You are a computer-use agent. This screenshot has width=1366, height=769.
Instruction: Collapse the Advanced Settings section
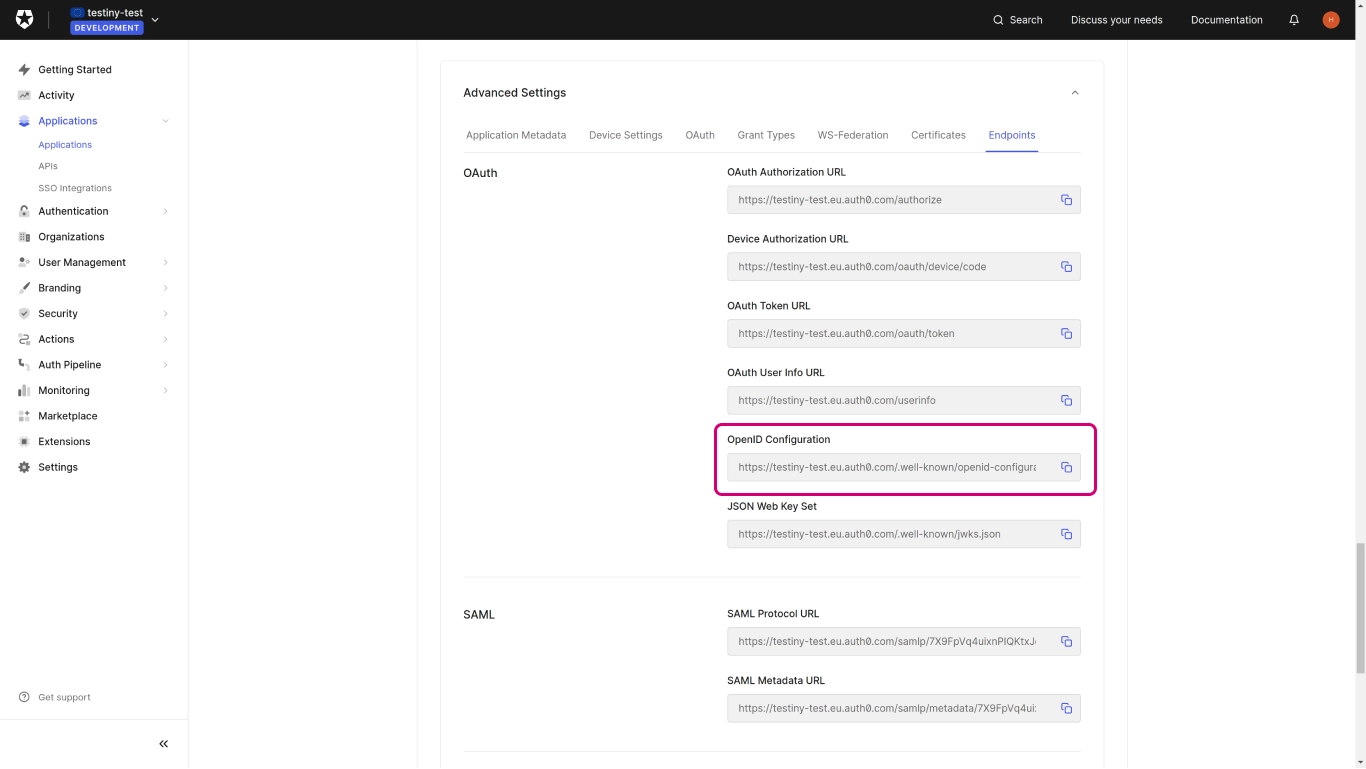pyautogui.click(x=1075, y=93)
